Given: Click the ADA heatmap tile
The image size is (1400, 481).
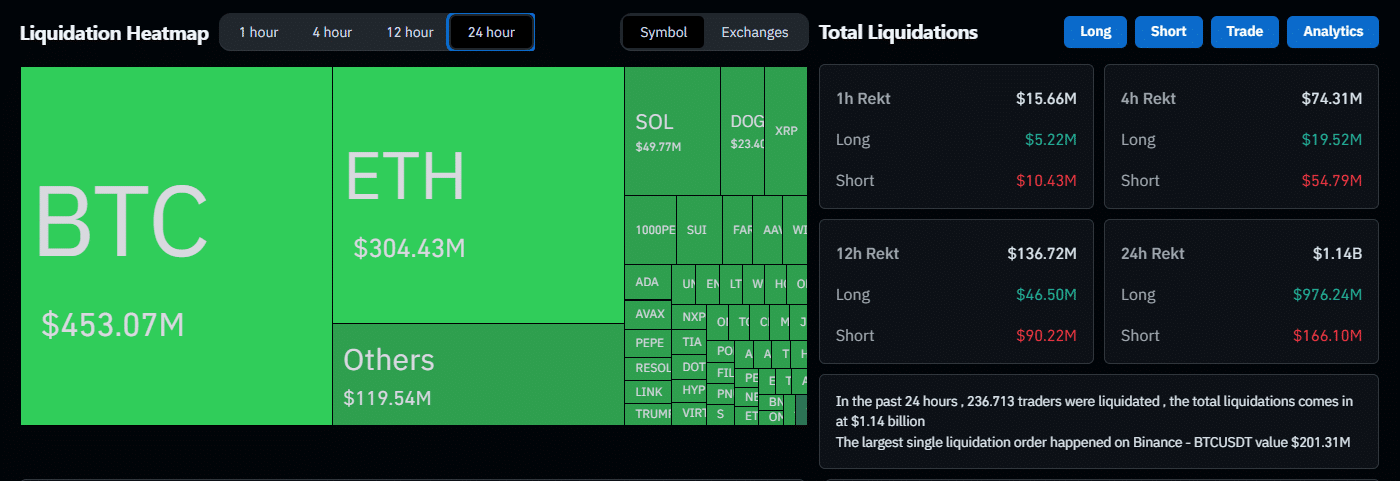Looking at the screenshot, I should pos(647,282).
